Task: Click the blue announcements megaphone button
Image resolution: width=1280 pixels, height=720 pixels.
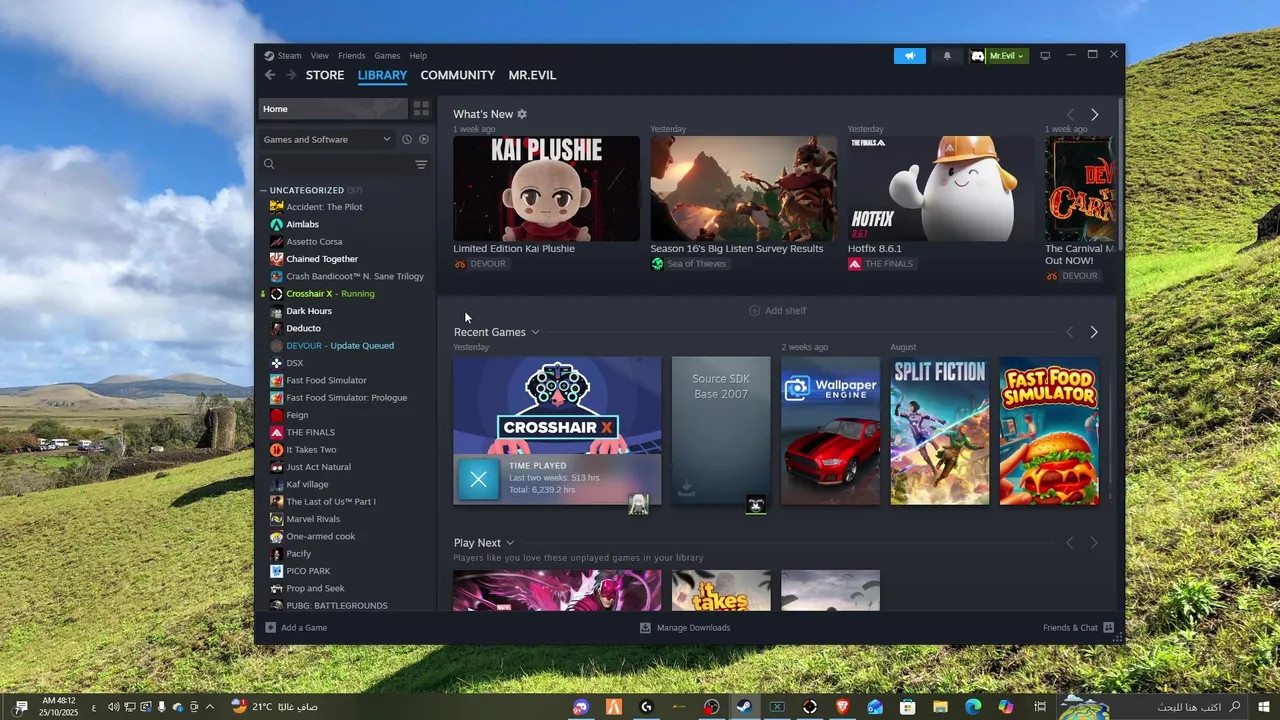Action: click(x=910, y=56)
